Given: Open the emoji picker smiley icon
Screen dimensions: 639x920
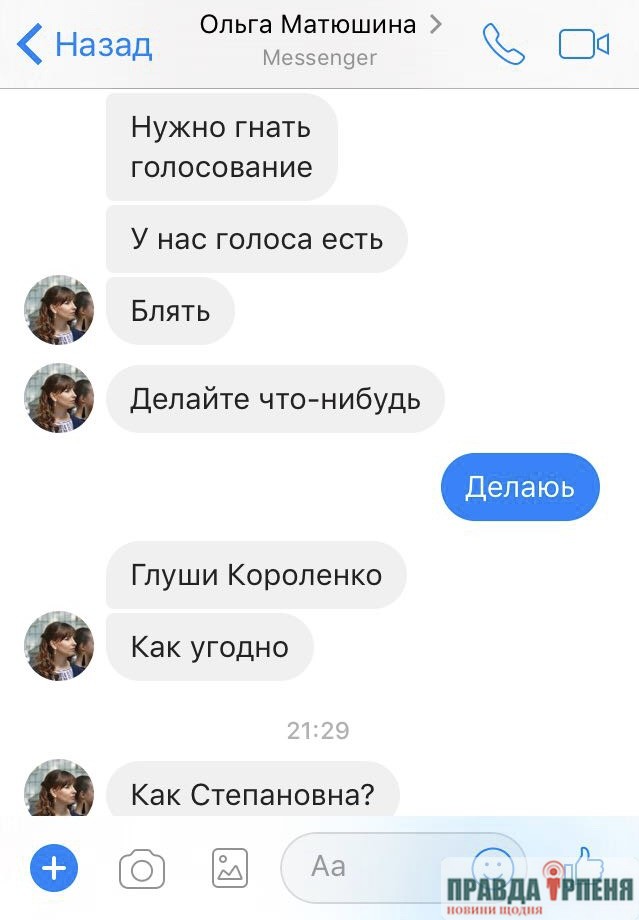Looking at the screenshot, I should click(493, 868).
